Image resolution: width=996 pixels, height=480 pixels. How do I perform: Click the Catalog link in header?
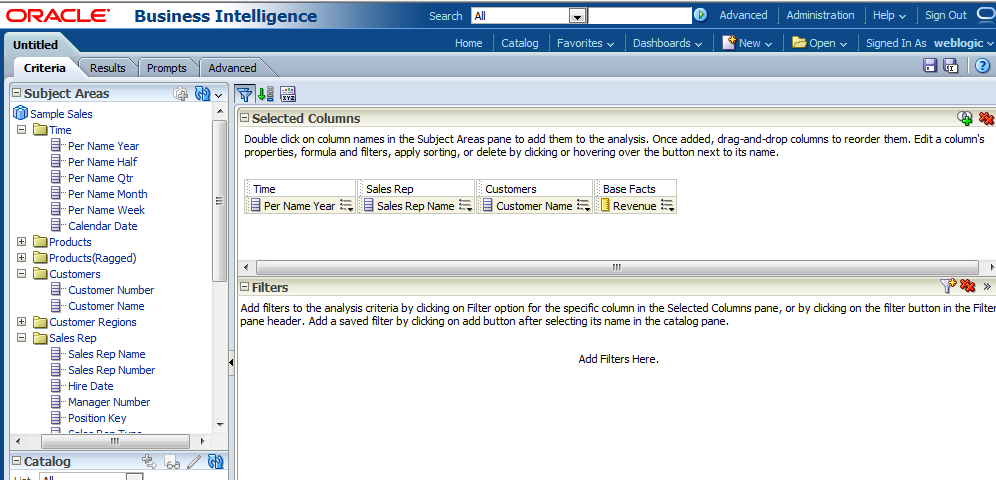(x=520, y=43)
